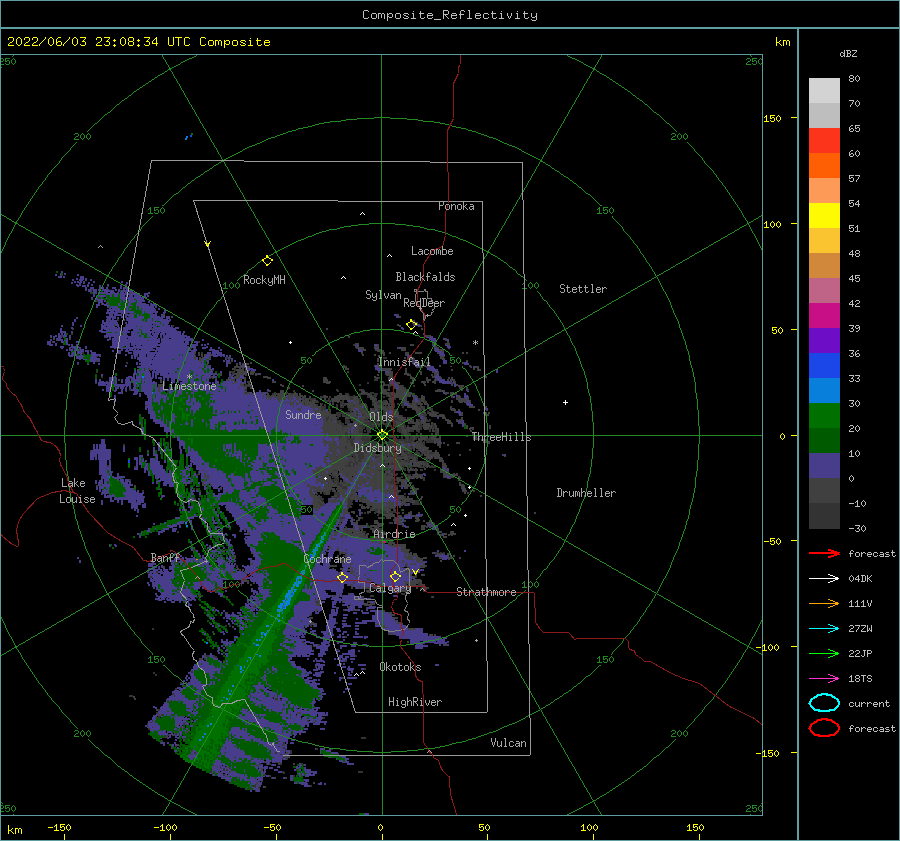900x841 pixels.
Task: Click the -30 dBZ scale value
Action: [x=857, y=528]
